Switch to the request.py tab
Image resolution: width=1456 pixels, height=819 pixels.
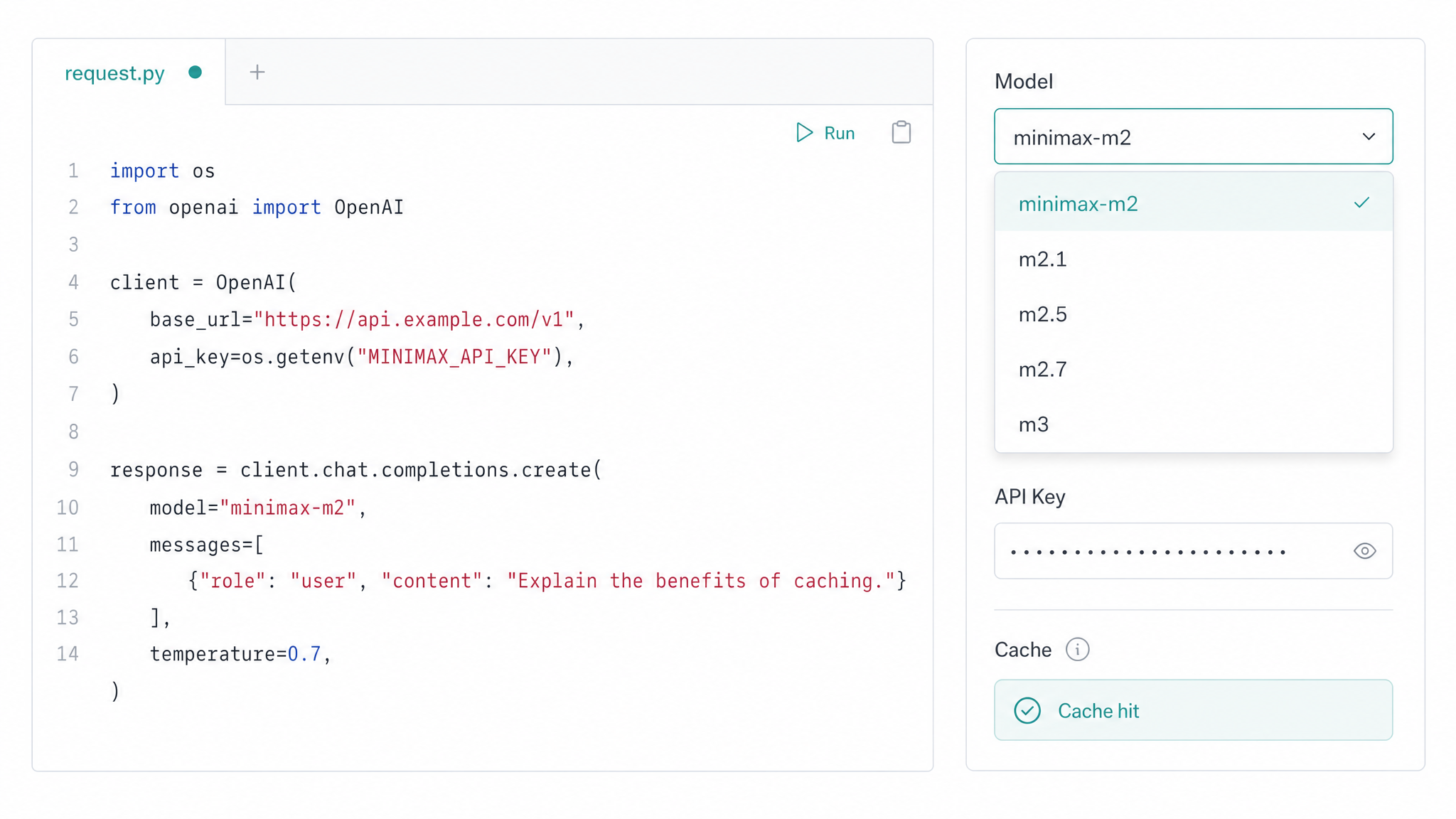[x=129, y=72]
